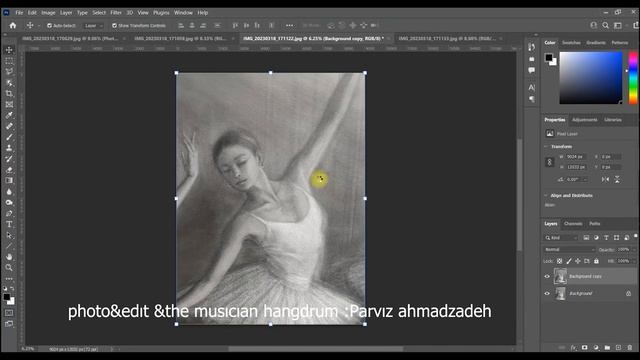
Task: Open the Kind filter dropdown in Layers
Action: [562, 238]
